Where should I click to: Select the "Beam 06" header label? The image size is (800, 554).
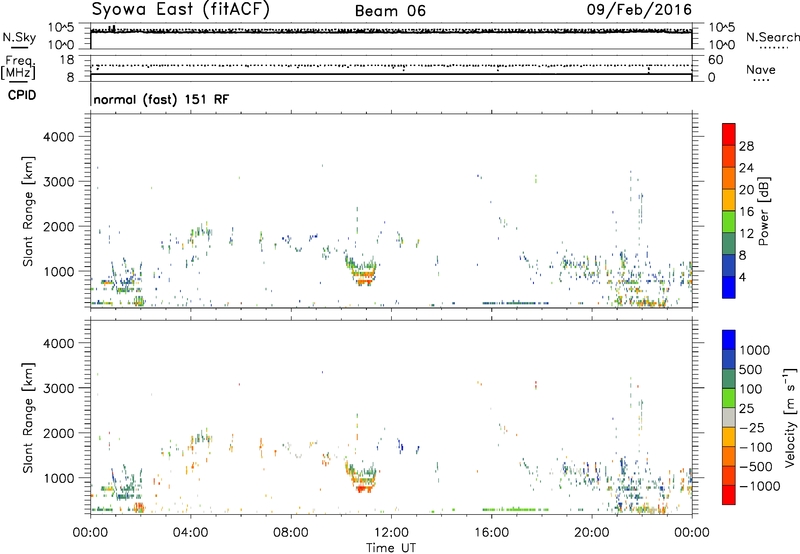point(390,11)
